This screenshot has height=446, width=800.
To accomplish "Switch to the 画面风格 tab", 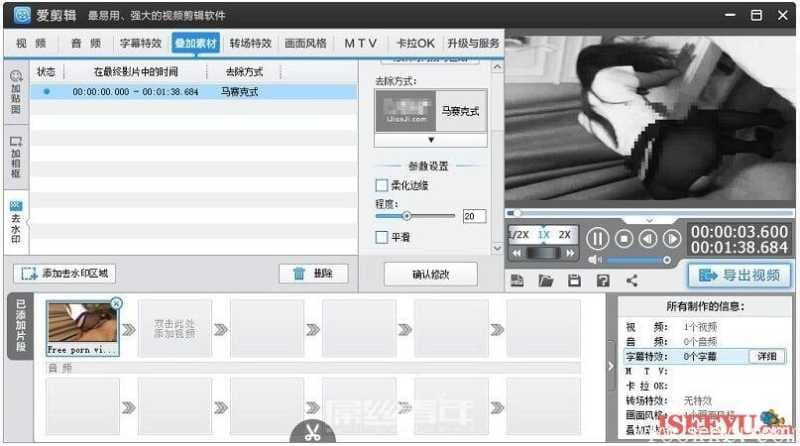I will [x=306, y=43].
